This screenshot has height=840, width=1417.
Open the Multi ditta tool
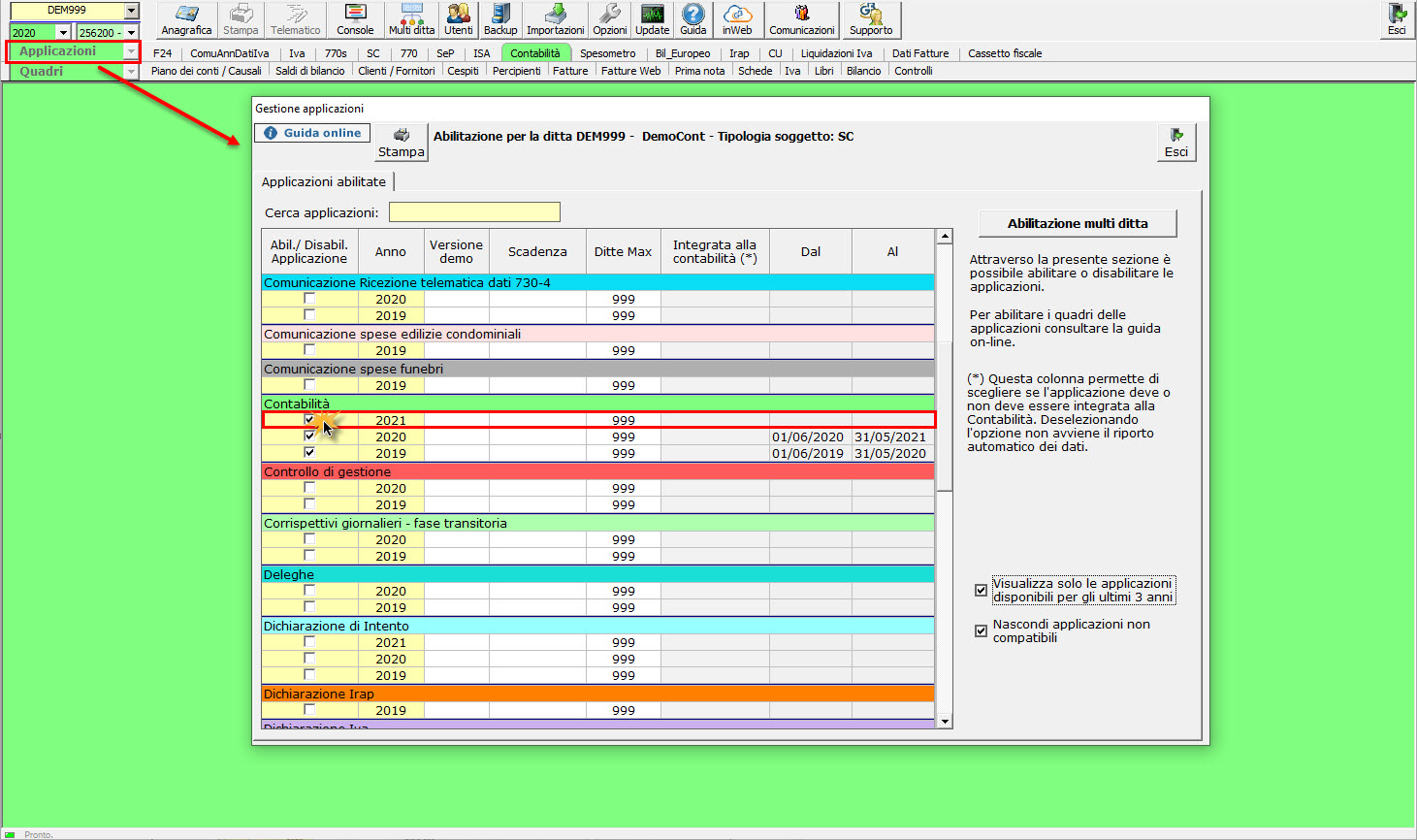click(x=412, y=19)
